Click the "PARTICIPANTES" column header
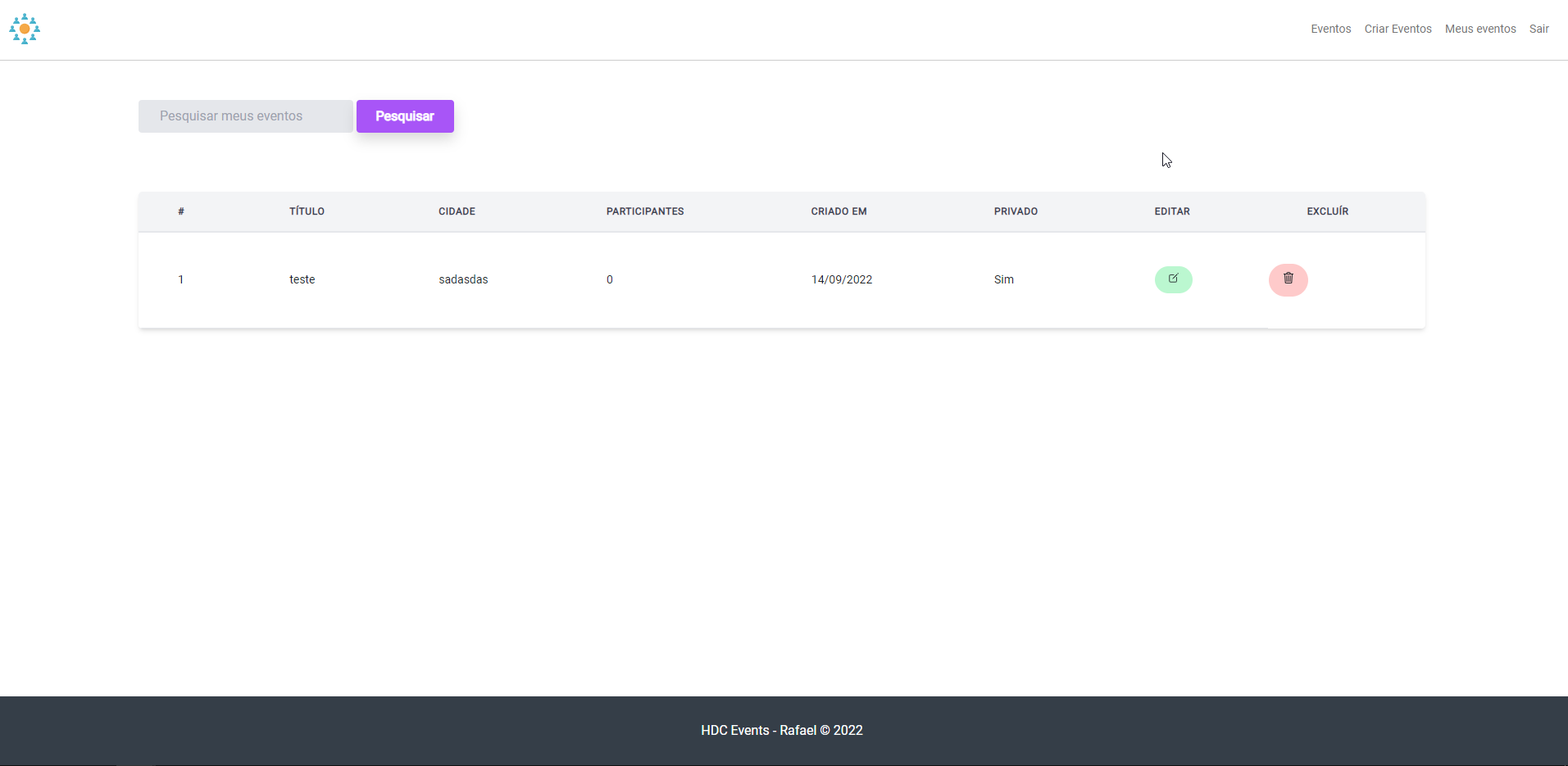Viewport: 1568px width, 766px height. 645,211
